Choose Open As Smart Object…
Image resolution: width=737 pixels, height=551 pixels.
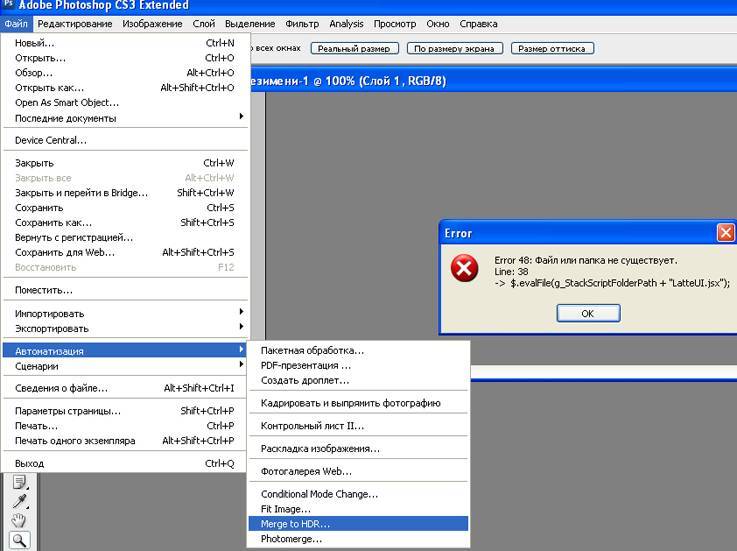coord(125,102)
